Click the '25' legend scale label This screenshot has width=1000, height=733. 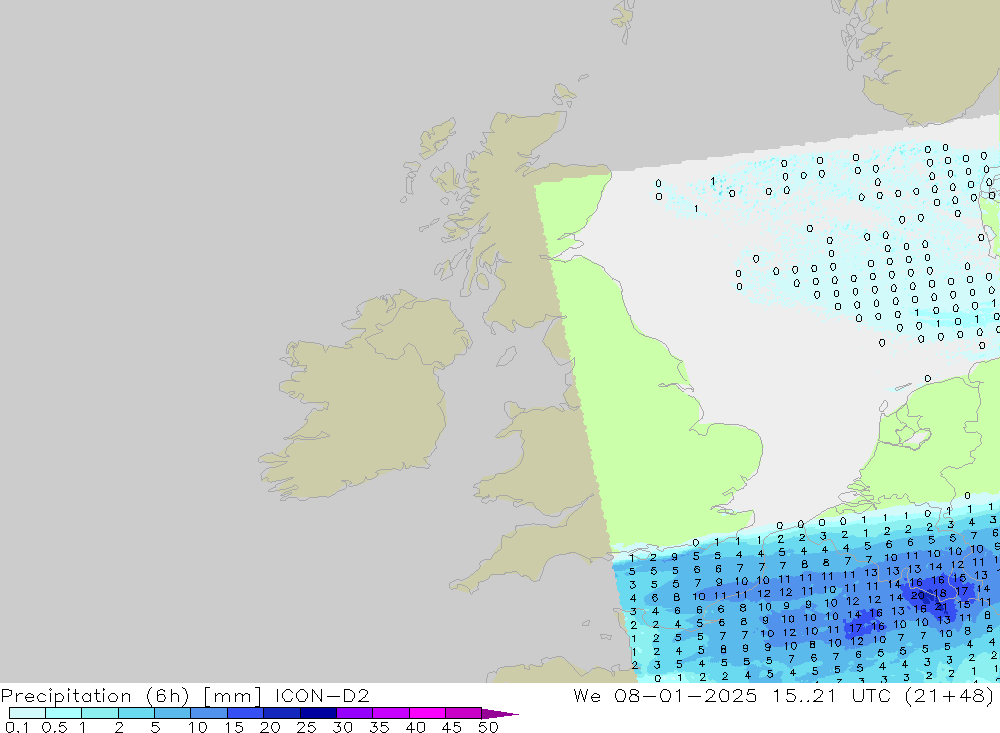(x=306, y=727)
